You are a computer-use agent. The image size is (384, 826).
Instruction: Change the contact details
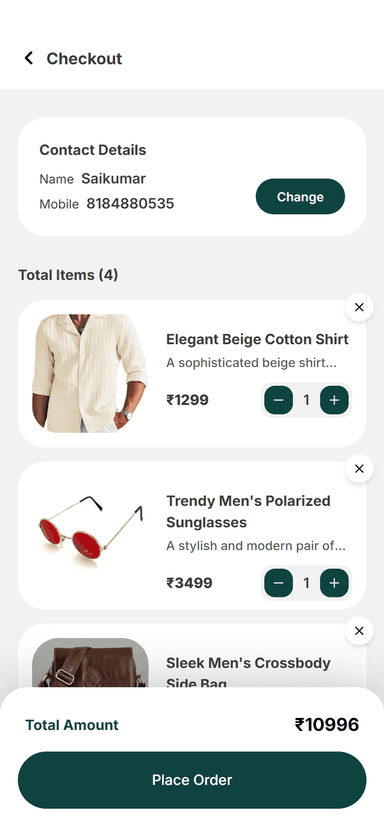[300, 196]
